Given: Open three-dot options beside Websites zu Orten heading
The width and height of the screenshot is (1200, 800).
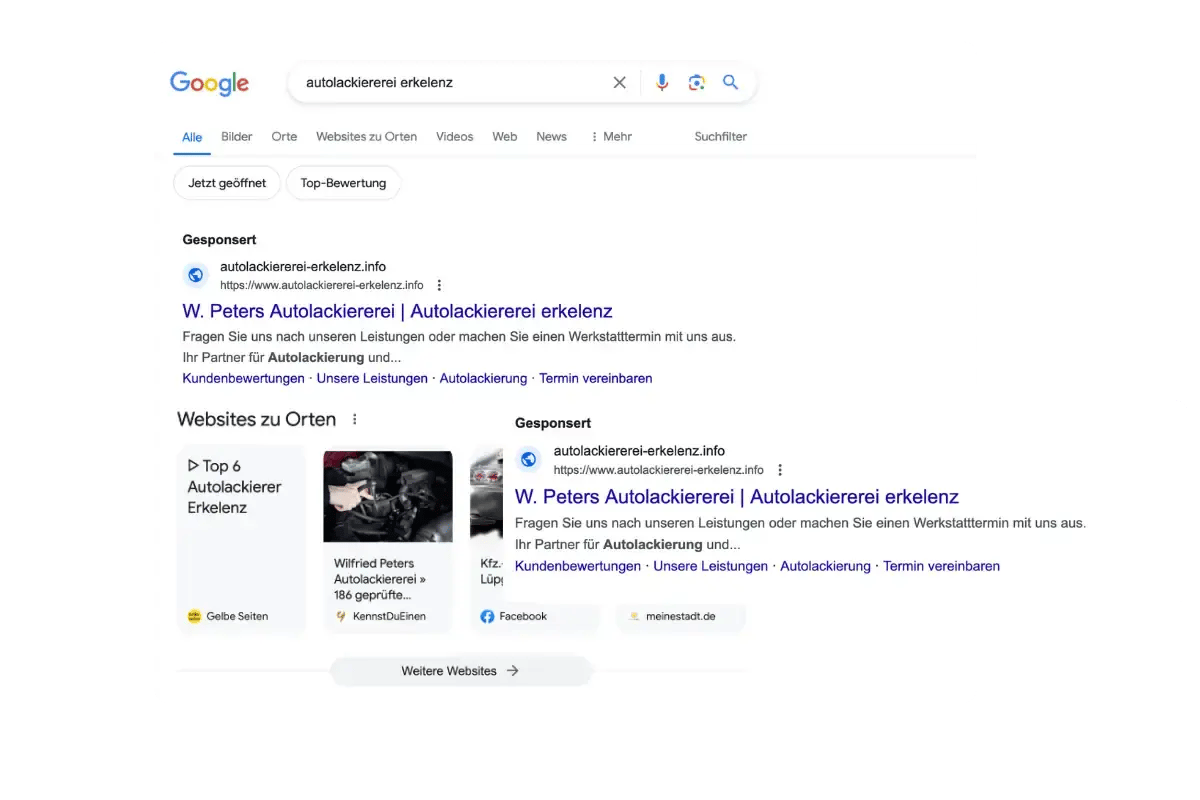Looking at the screenshot, I should [355, 420].
